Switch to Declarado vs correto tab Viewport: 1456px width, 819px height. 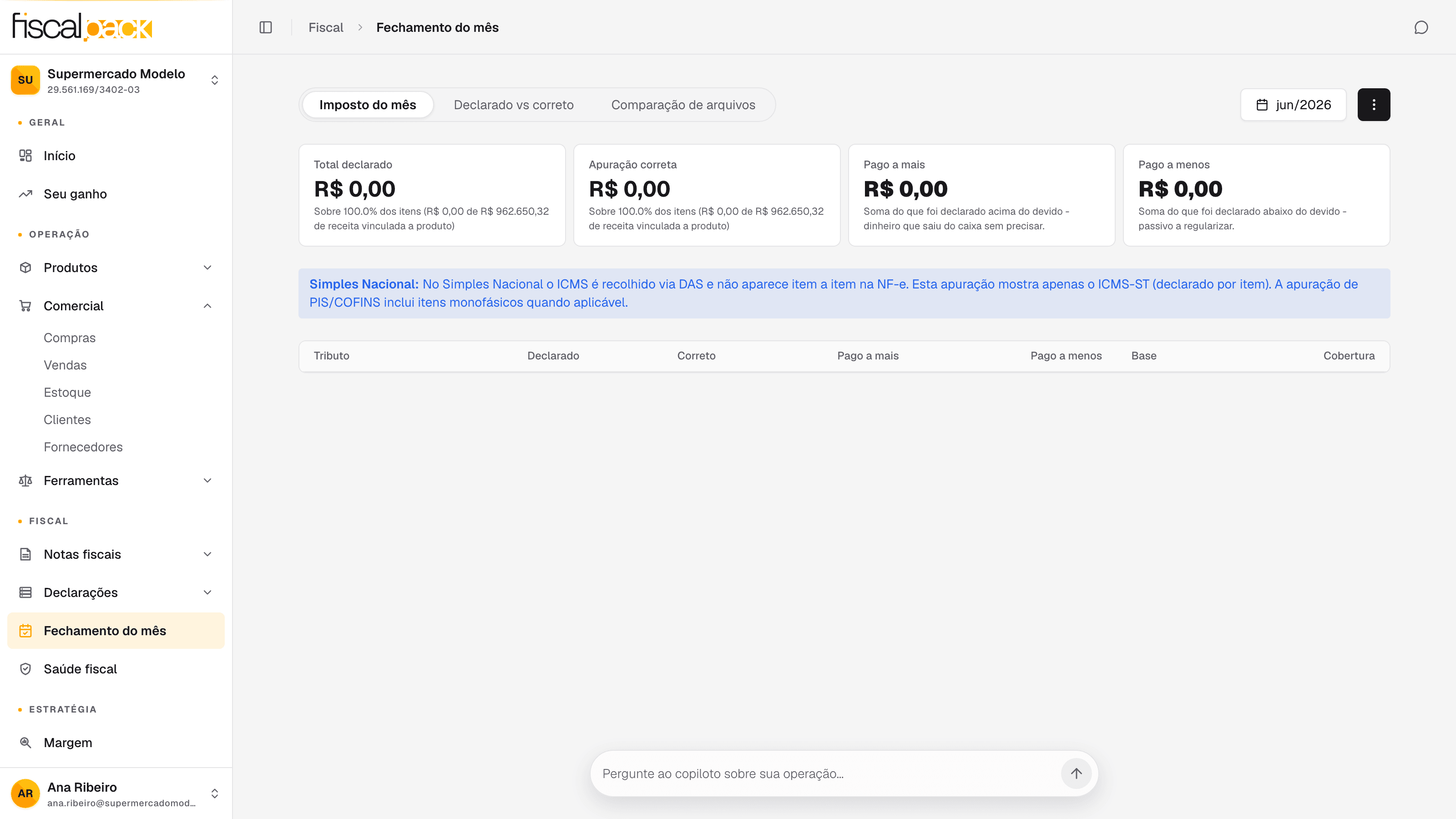513,105
